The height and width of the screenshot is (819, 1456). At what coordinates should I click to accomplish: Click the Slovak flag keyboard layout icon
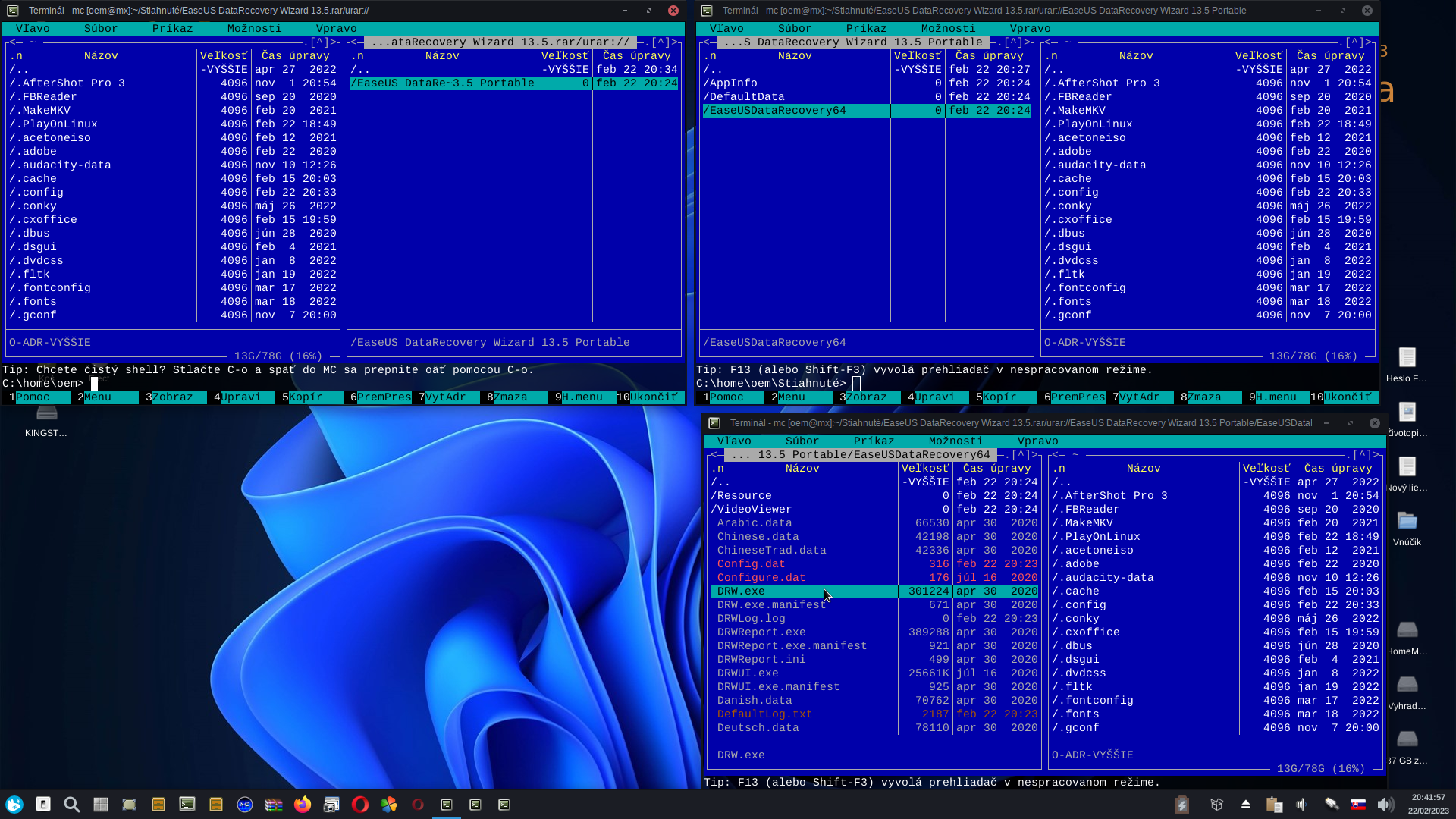[x=1358, y=805]
